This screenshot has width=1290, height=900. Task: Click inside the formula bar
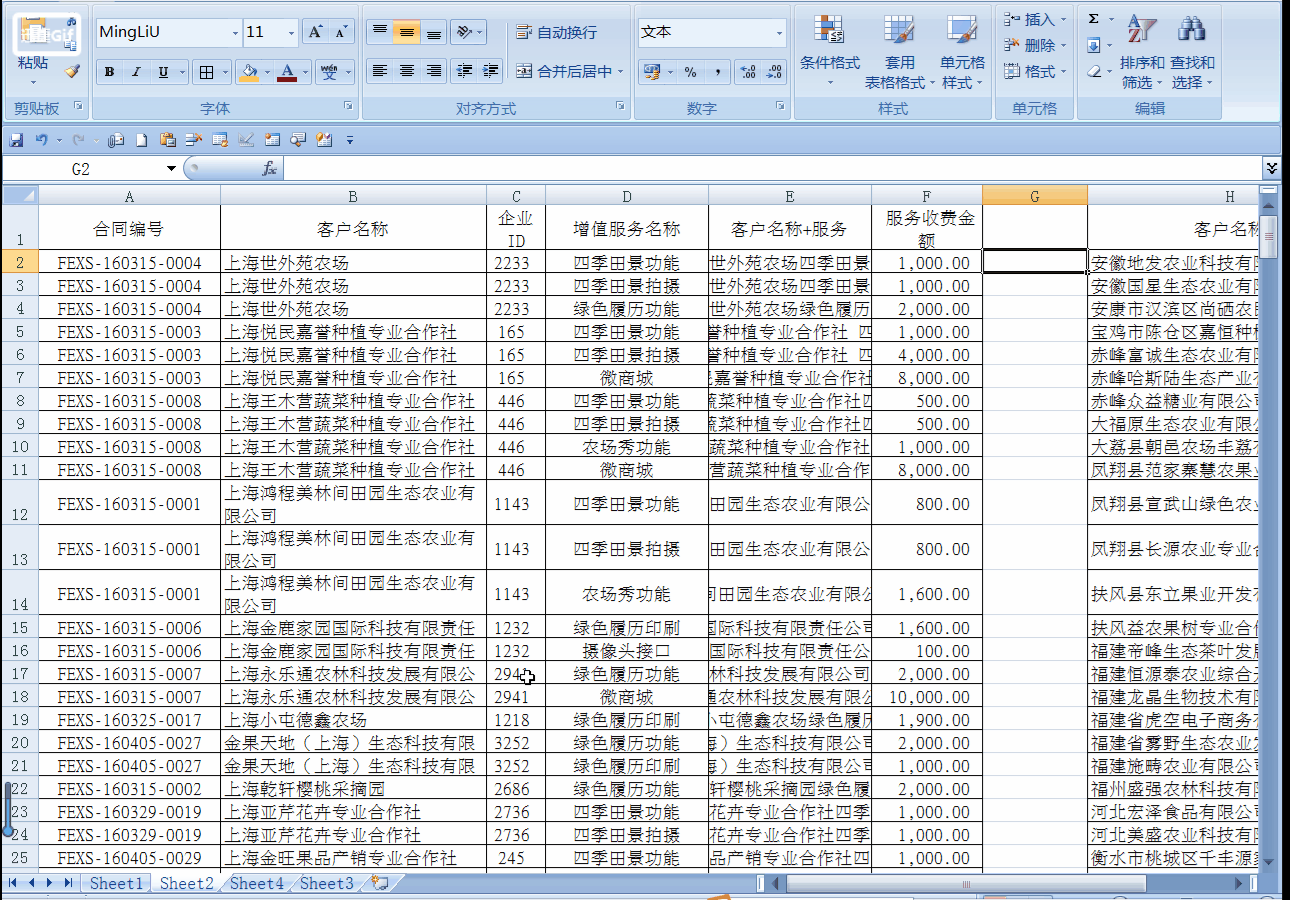pyautogui.click(x=600, y=167)
